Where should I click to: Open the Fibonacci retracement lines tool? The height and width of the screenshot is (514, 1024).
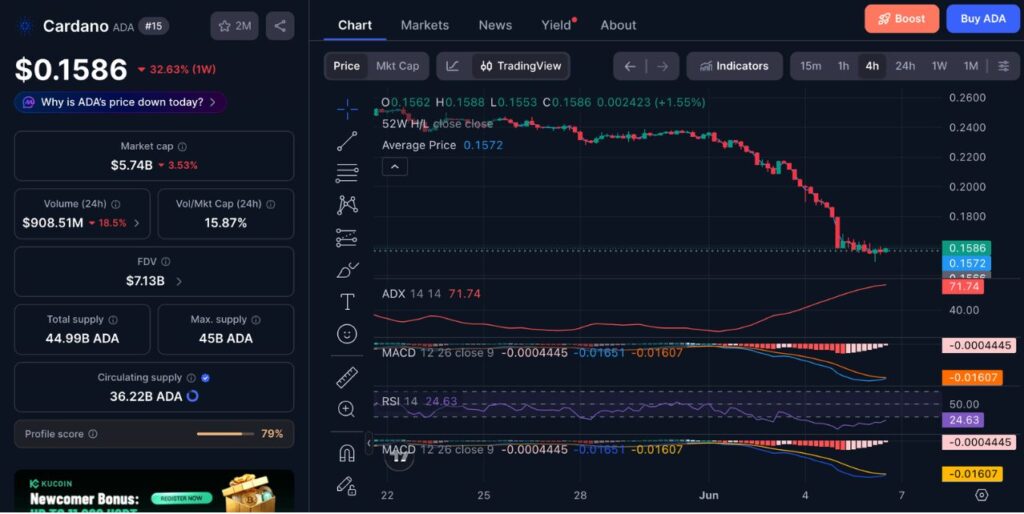pyautogui.click(x=347, y=173)
